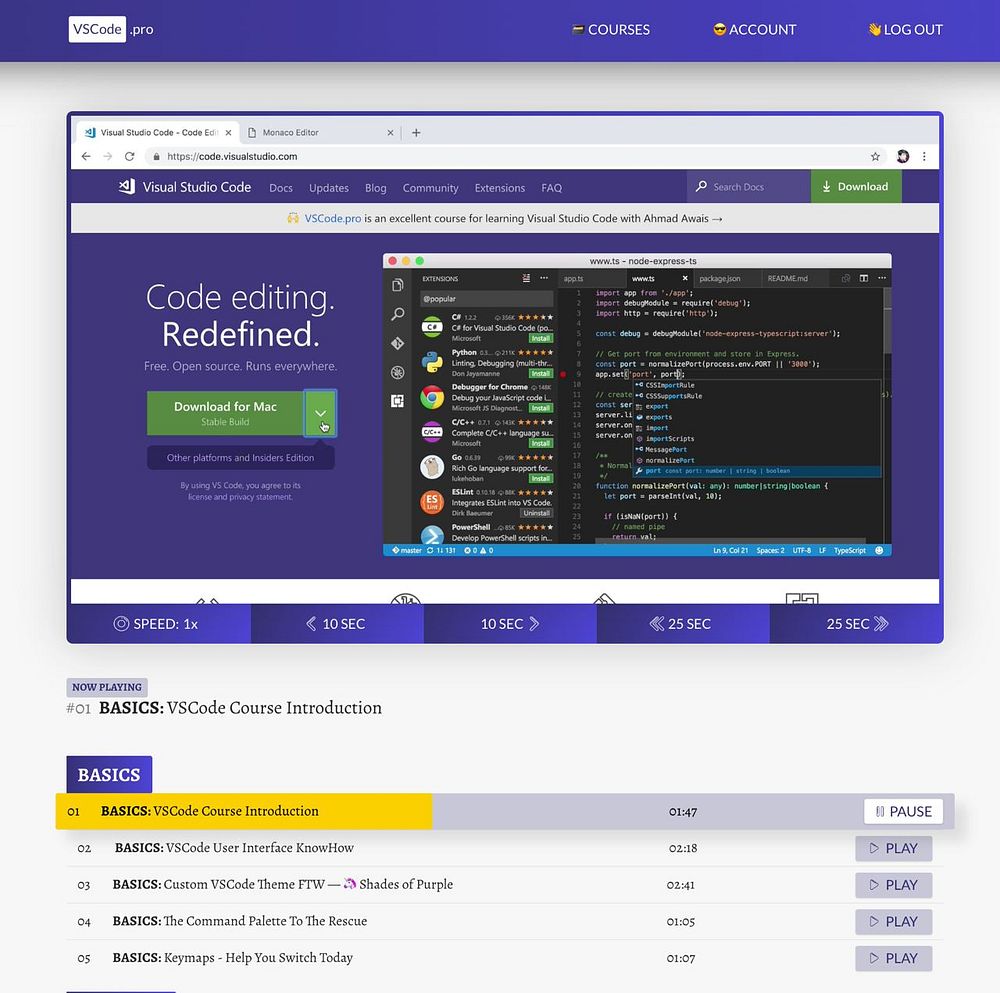Click Uninstall on ESLint extension
The height and width of the screenshot is (993, 1000).
pos(536,513)
